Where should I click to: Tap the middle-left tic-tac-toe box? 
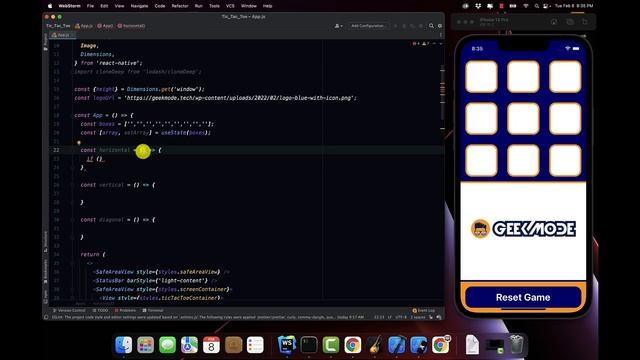coord(481,118)
